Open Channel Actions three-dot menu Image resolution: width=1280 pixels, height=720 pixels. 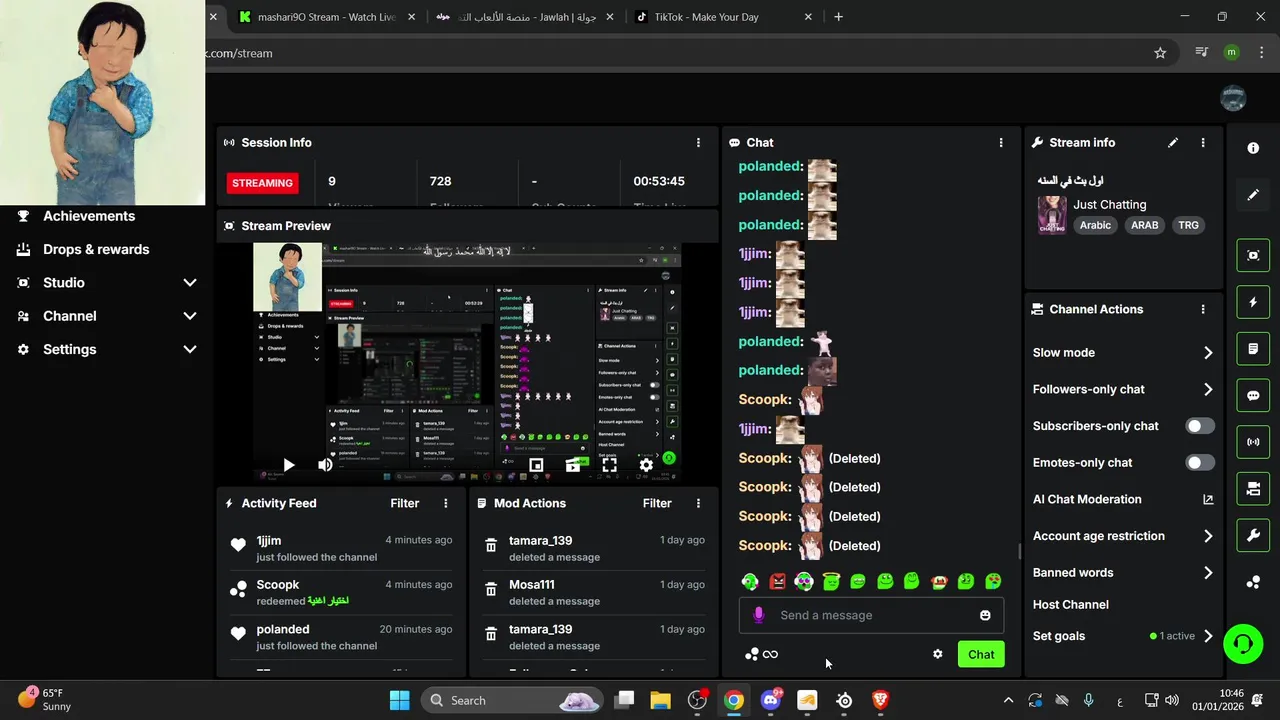(x=1203, y=310)
